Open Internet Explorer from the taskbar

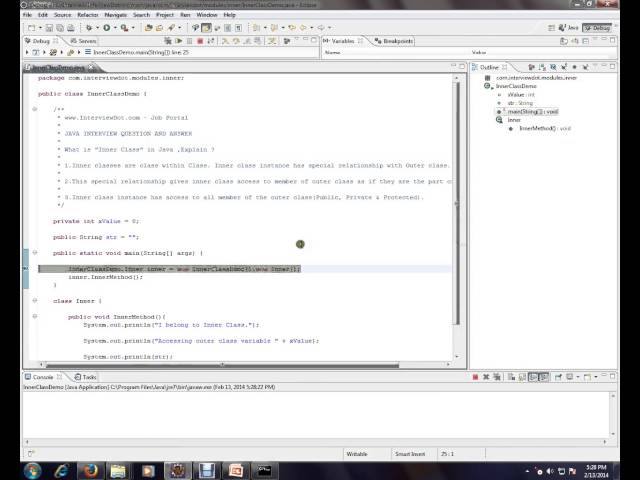61,471
